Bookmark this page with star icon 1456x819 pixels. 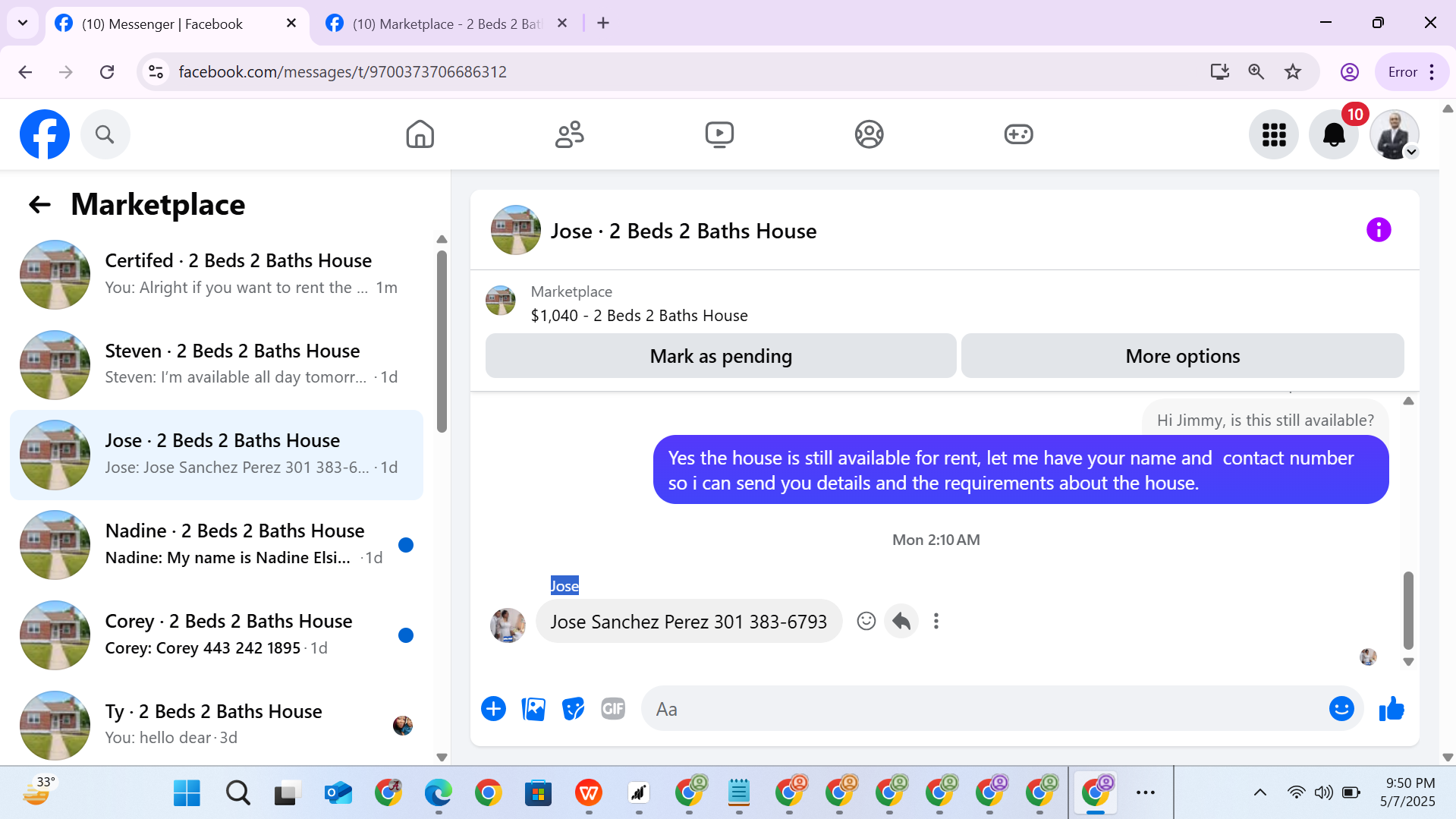1293,72
